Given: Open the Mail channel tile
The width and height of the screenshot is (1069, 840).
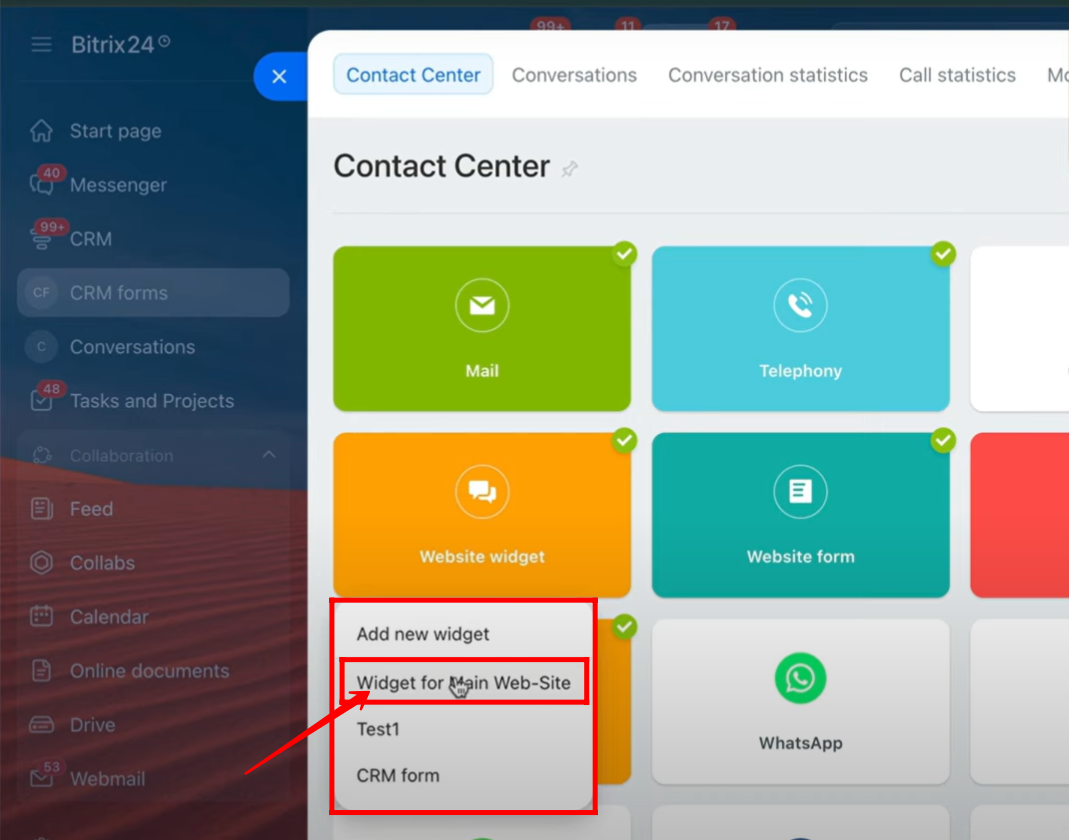Looking at the screenshot, I should point(482,329).
